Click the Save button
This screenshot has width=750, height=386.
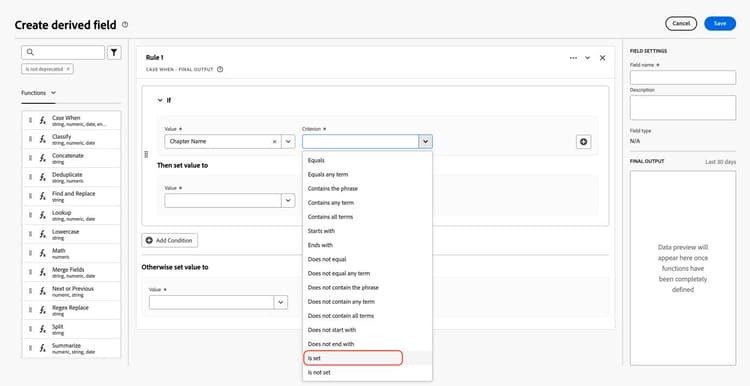click(x=720, y=23)
